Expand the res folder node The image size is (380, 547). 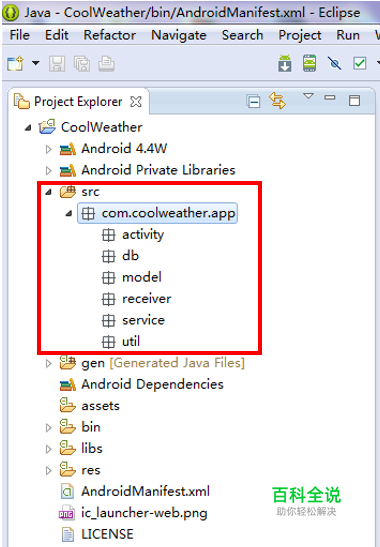(x=49, y=471)
